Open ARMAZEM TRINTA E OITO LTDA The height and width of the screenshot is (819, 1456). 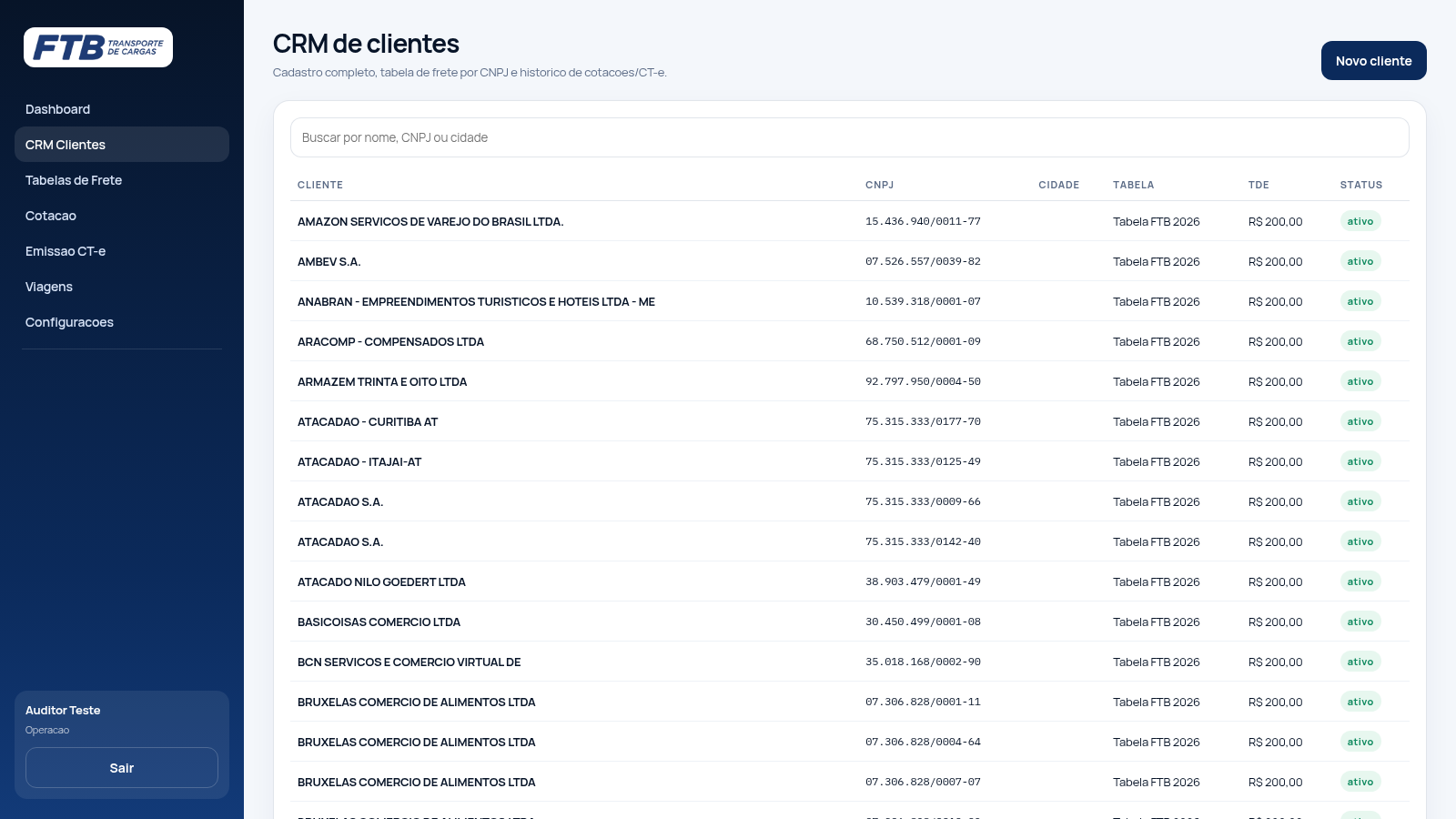click(x=850, y=381)
